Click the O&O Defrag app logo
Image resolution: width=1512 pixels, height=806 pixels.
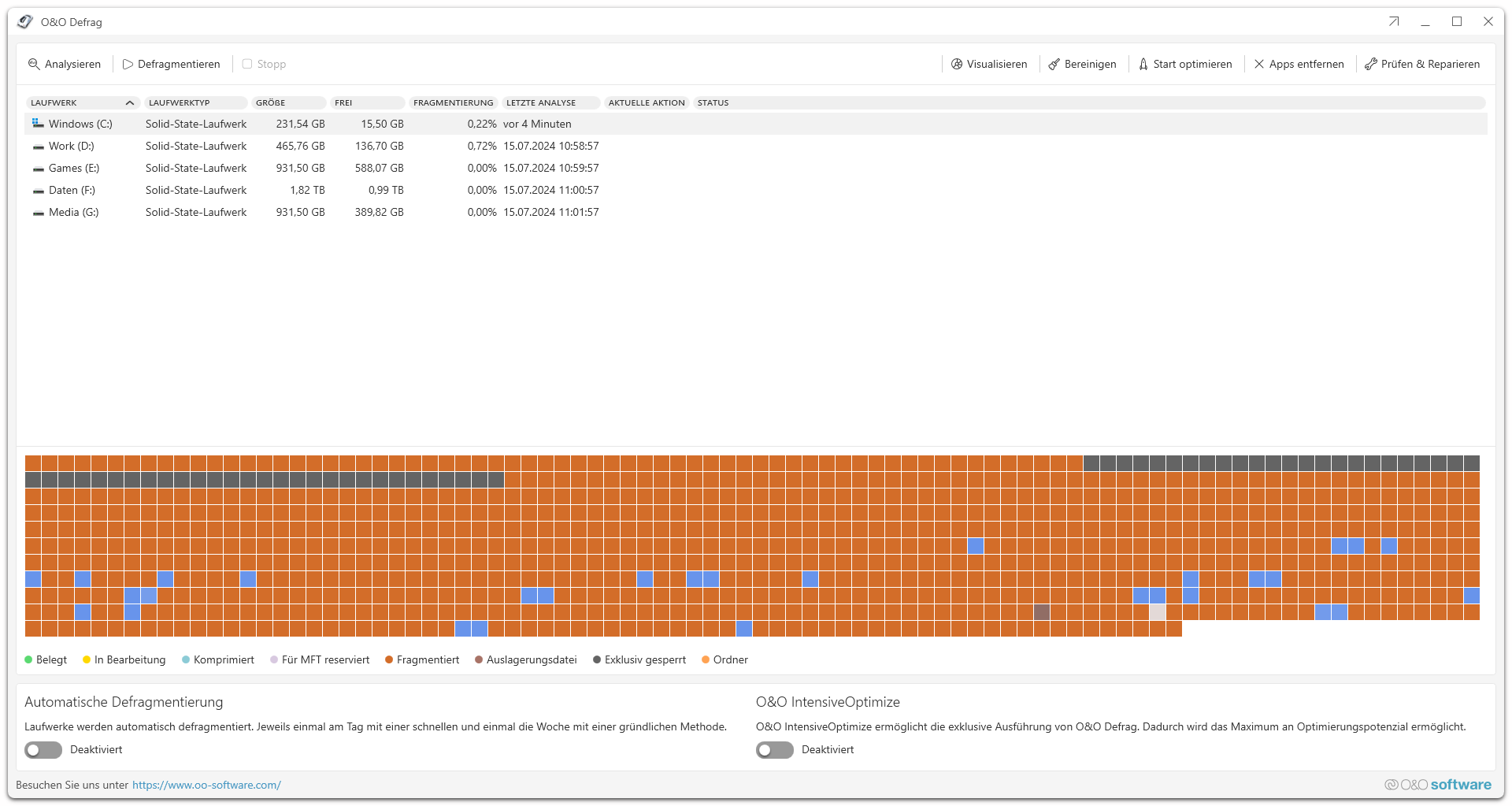(x=25, y=22)
